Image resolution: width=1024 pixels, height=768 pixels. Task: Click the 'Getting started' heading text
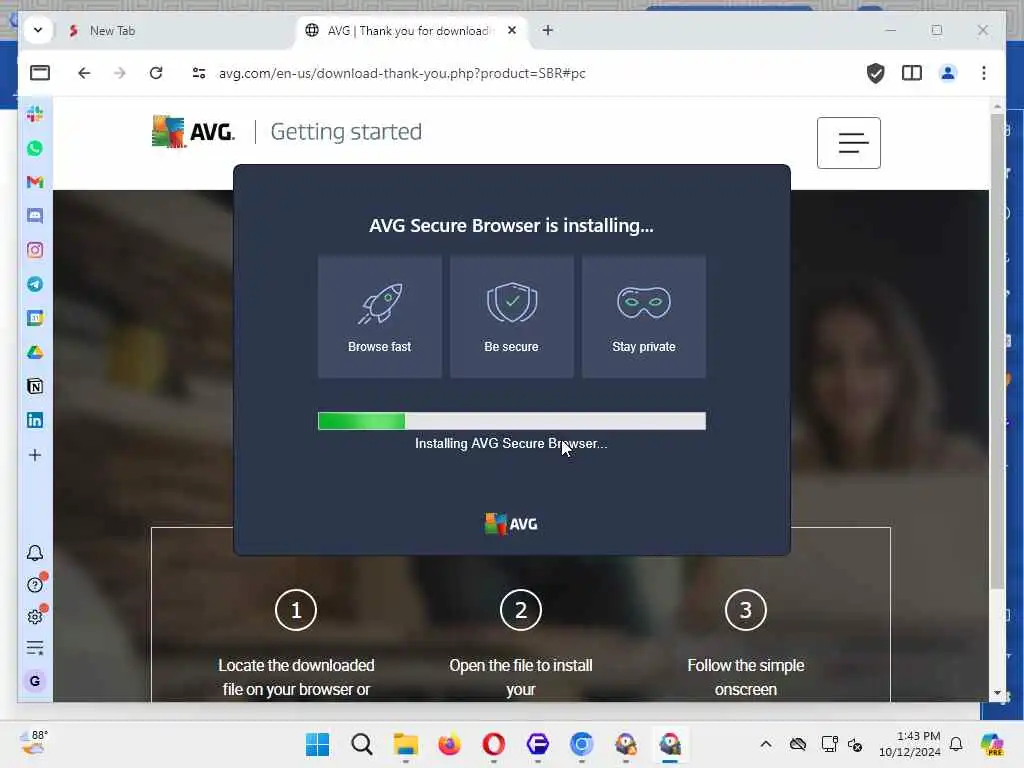coord(346,132)
